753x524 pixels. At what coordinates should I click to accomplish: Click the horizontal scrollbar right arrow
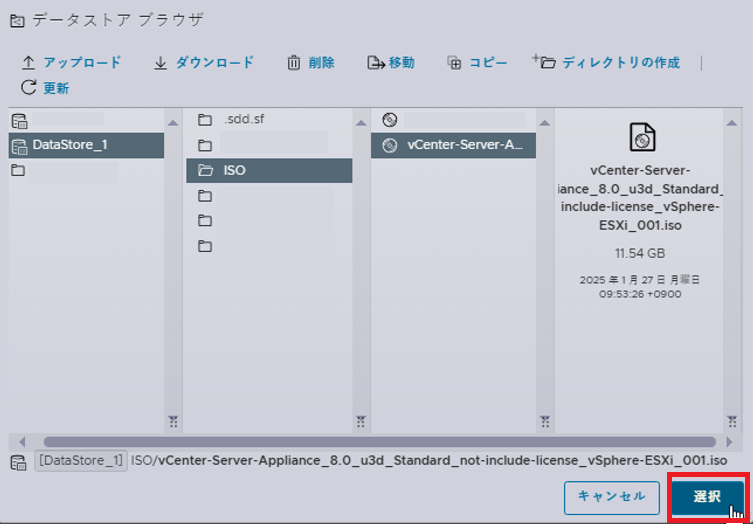point(730,441)
